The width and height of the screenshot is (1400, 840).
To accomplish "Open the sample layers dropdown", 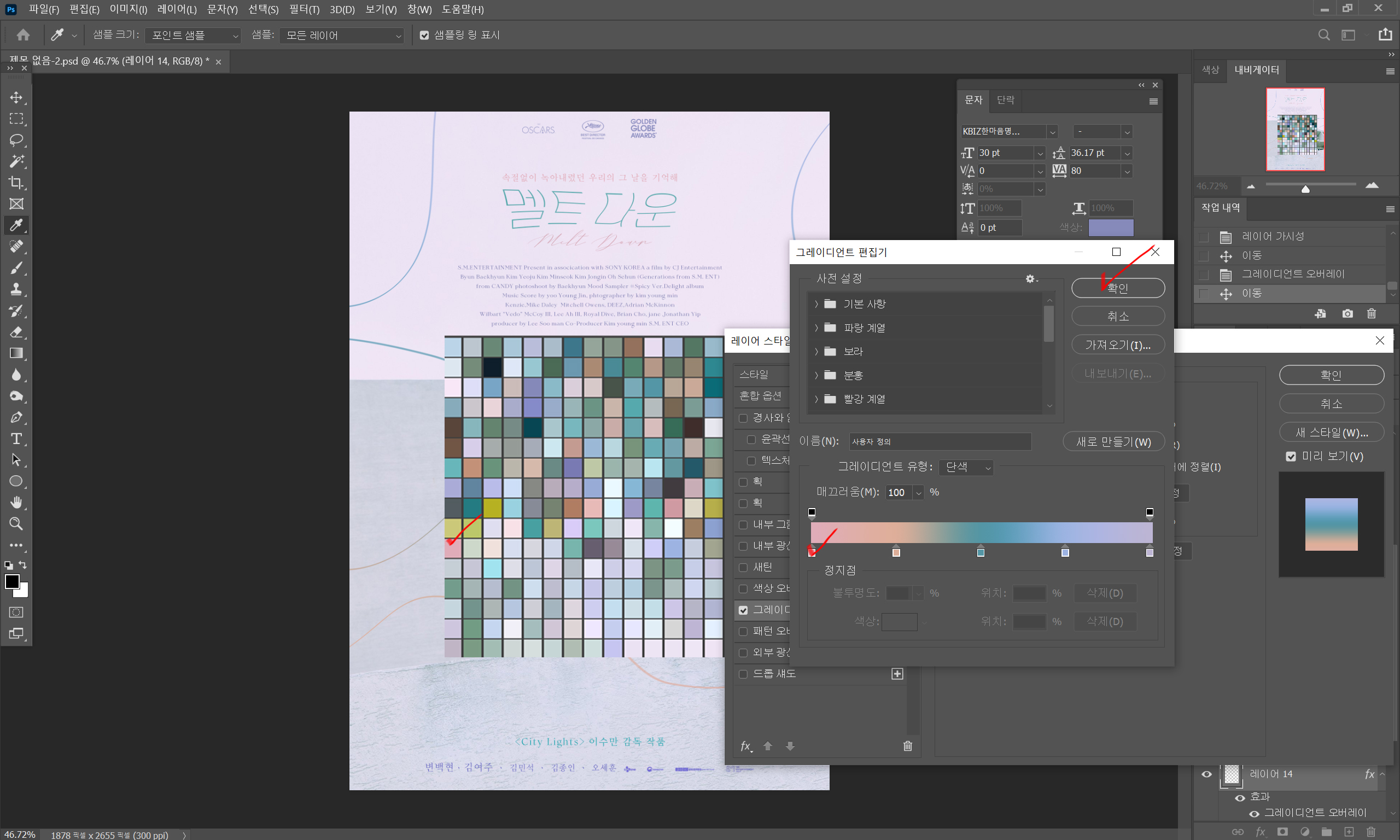I will point(342,35).
